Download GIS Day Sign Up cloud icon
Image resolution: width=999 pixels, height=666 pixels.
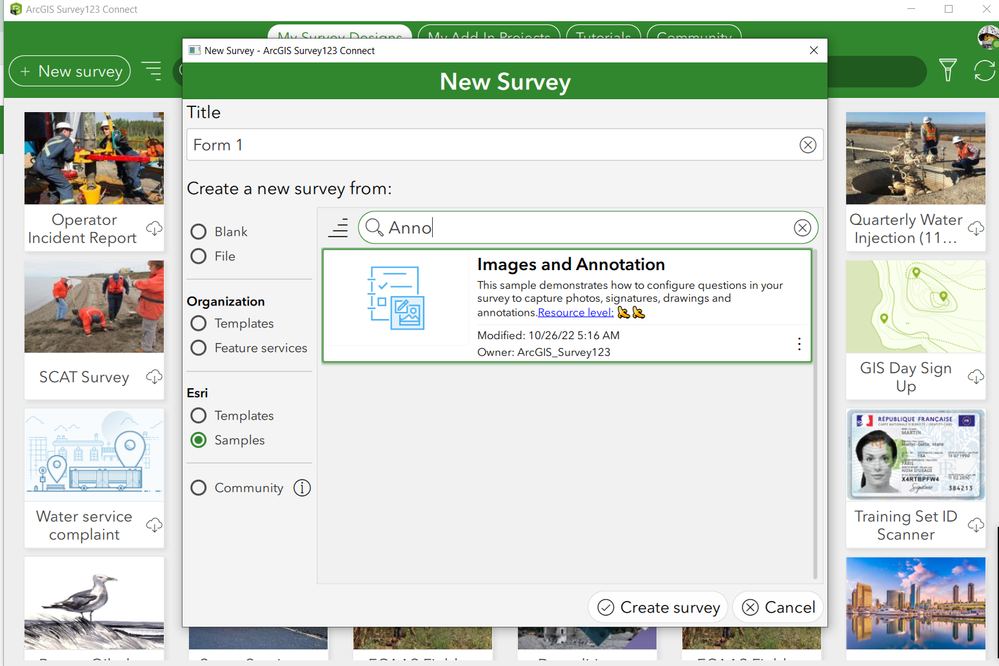pos(976,377)
